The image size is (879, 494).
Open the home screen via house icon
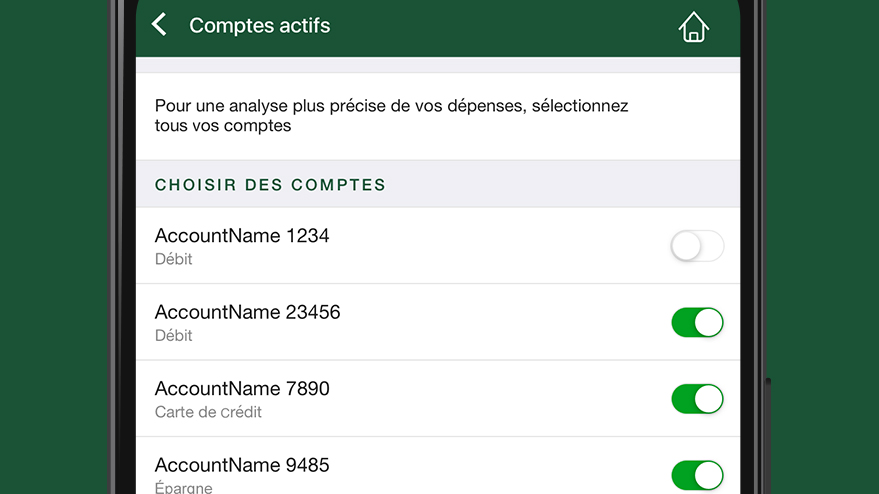[693, 27]
